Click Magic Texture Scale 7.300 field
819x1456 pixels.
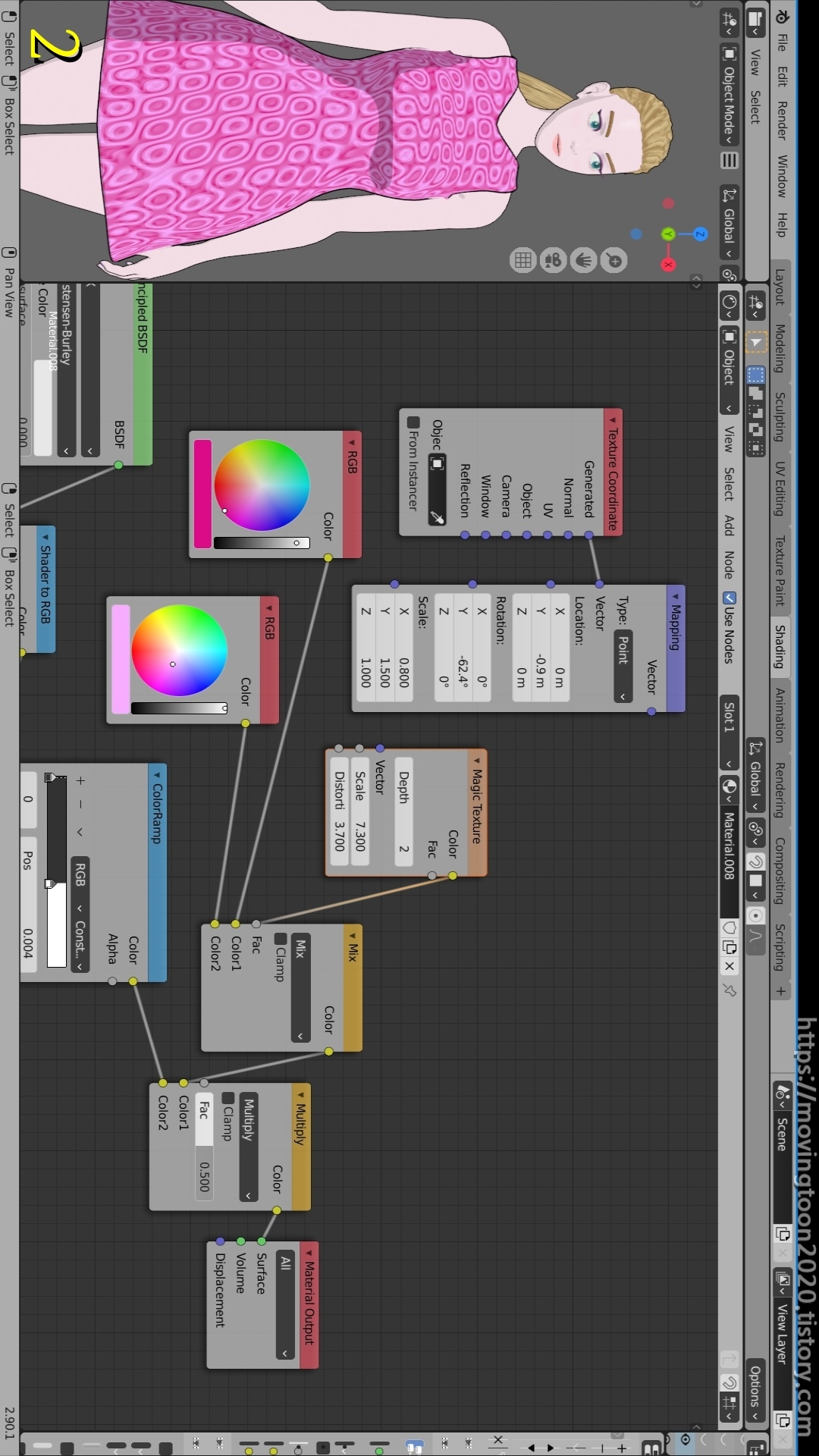[359, 812]
